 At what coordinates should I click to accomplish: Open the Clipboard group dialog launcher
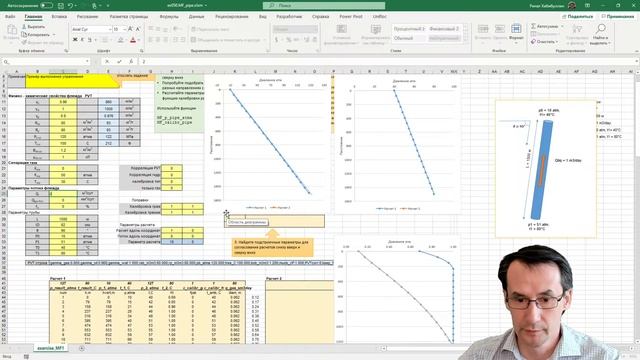(x=66, y=51)
